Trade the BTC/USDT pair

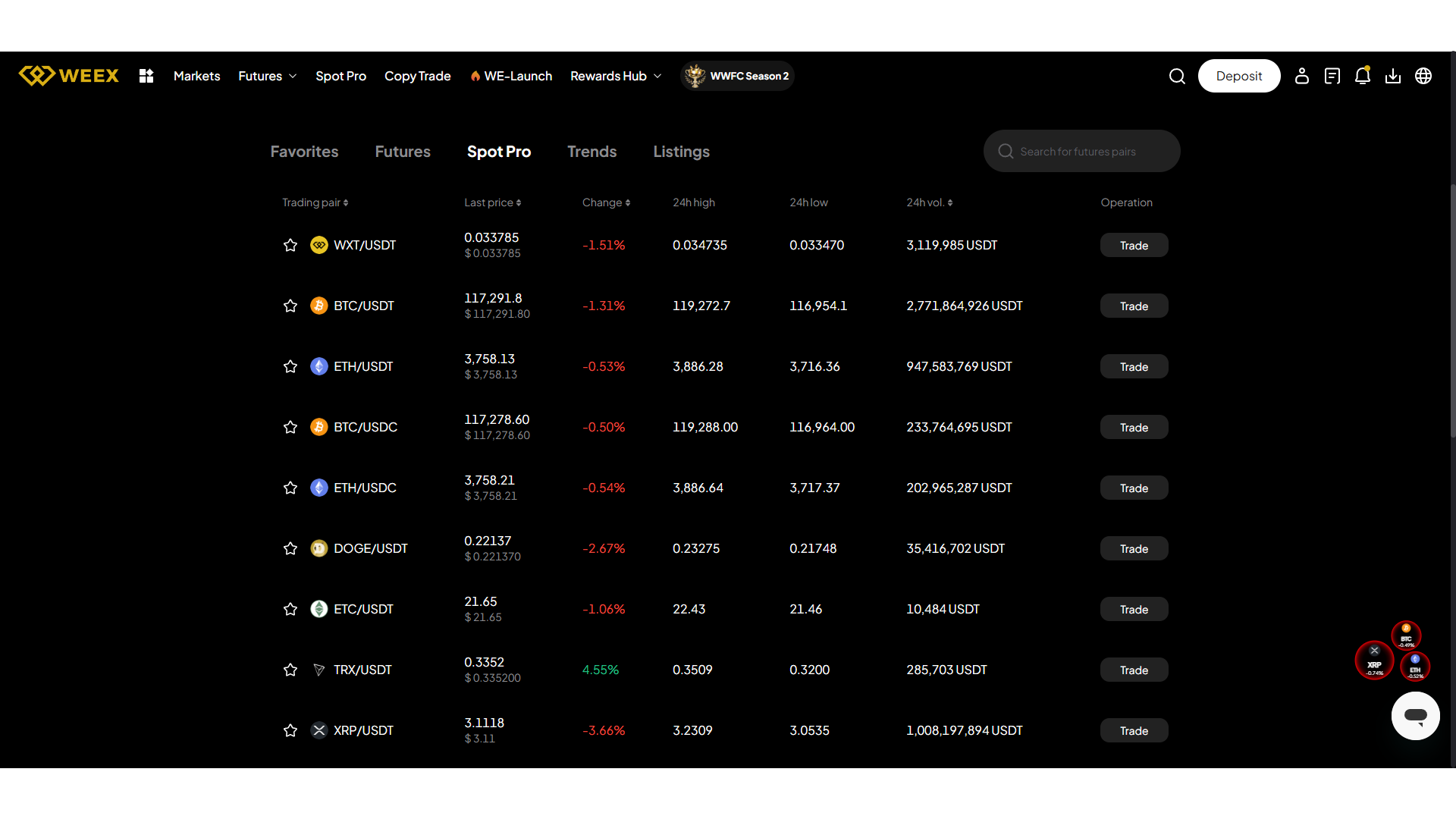pos(1134,306)
